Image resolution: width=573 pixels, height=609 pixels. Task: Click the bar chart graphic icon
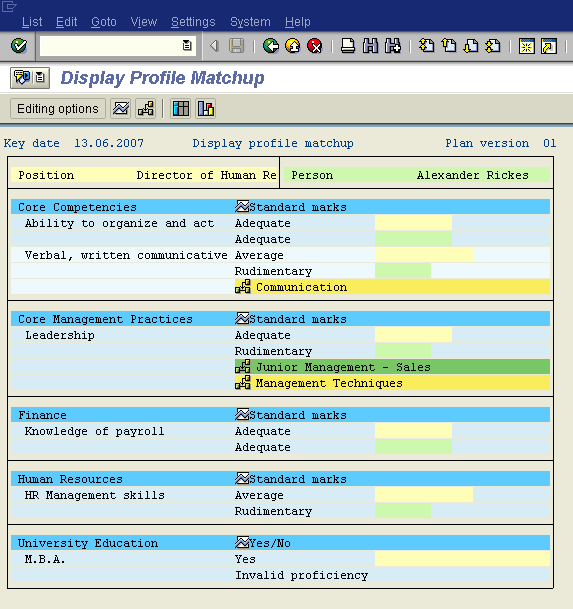tap(206, 108)
